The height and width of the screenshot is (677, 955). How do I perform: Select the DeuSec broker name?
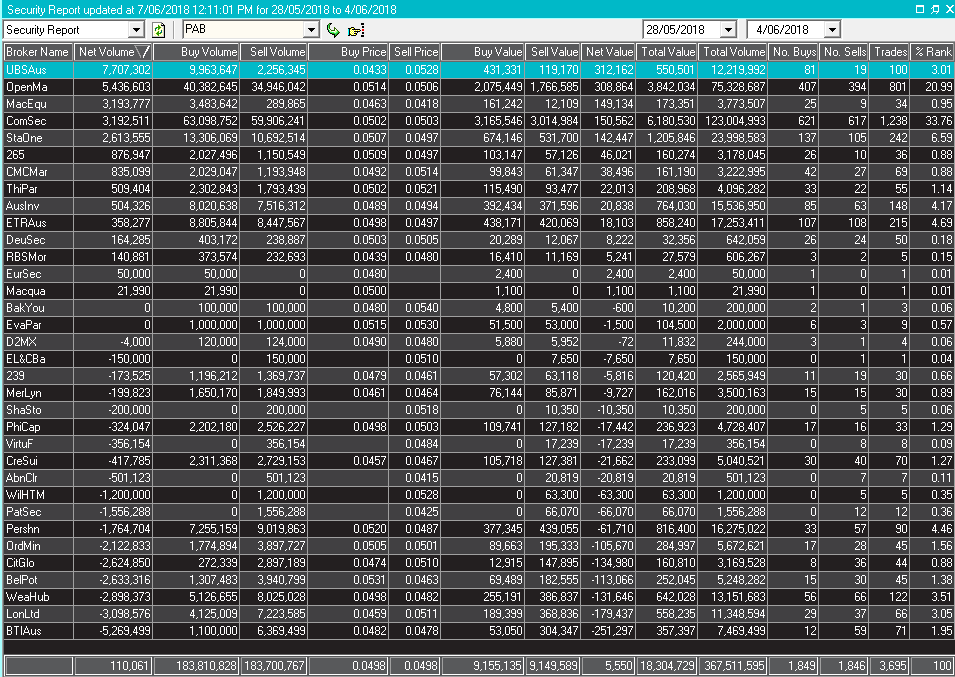click(26, 240)
